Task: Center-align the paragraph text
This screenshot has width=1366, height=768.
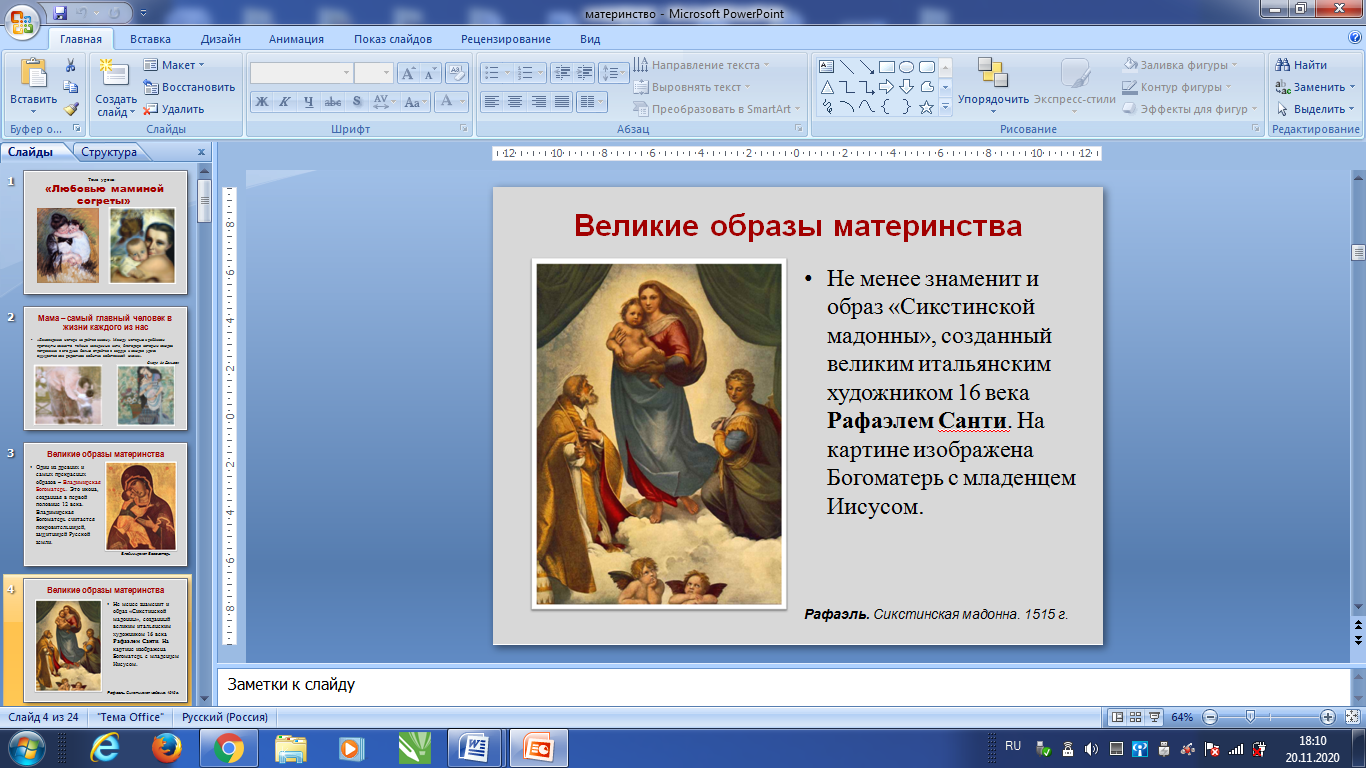Action: tap(515, 102)
